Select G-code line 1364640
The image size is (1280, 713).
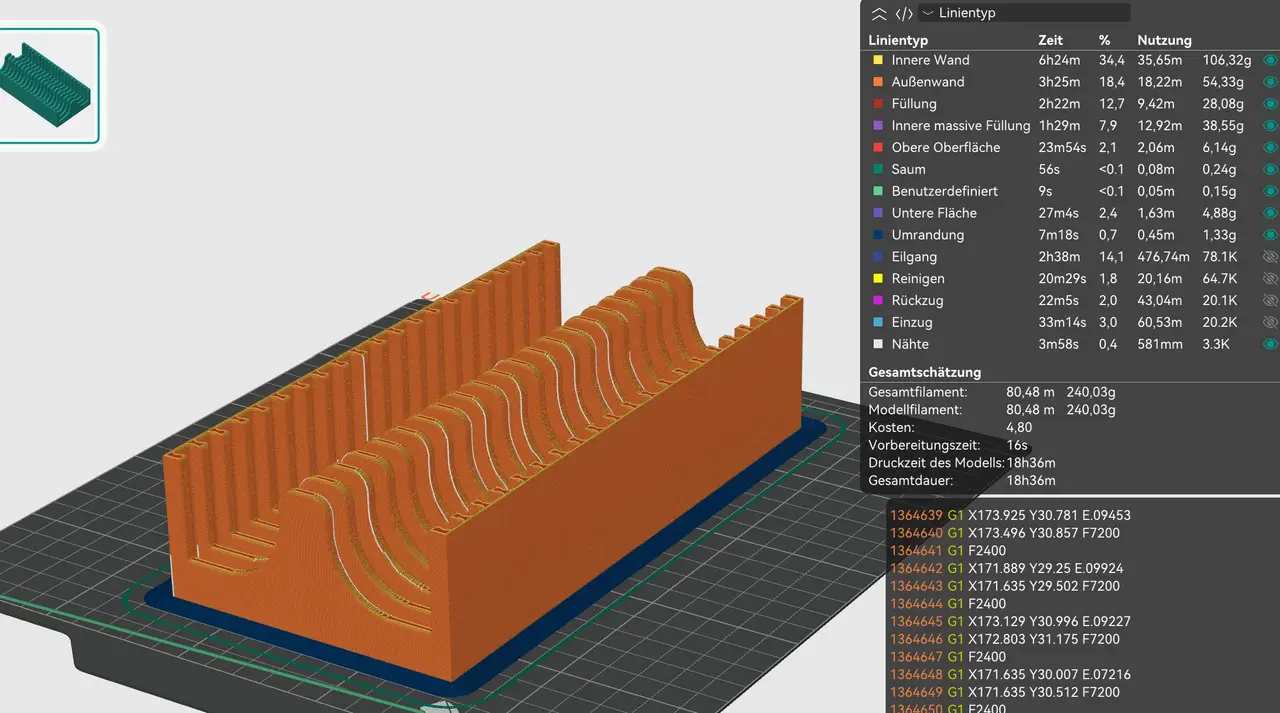coord(1003,533)
